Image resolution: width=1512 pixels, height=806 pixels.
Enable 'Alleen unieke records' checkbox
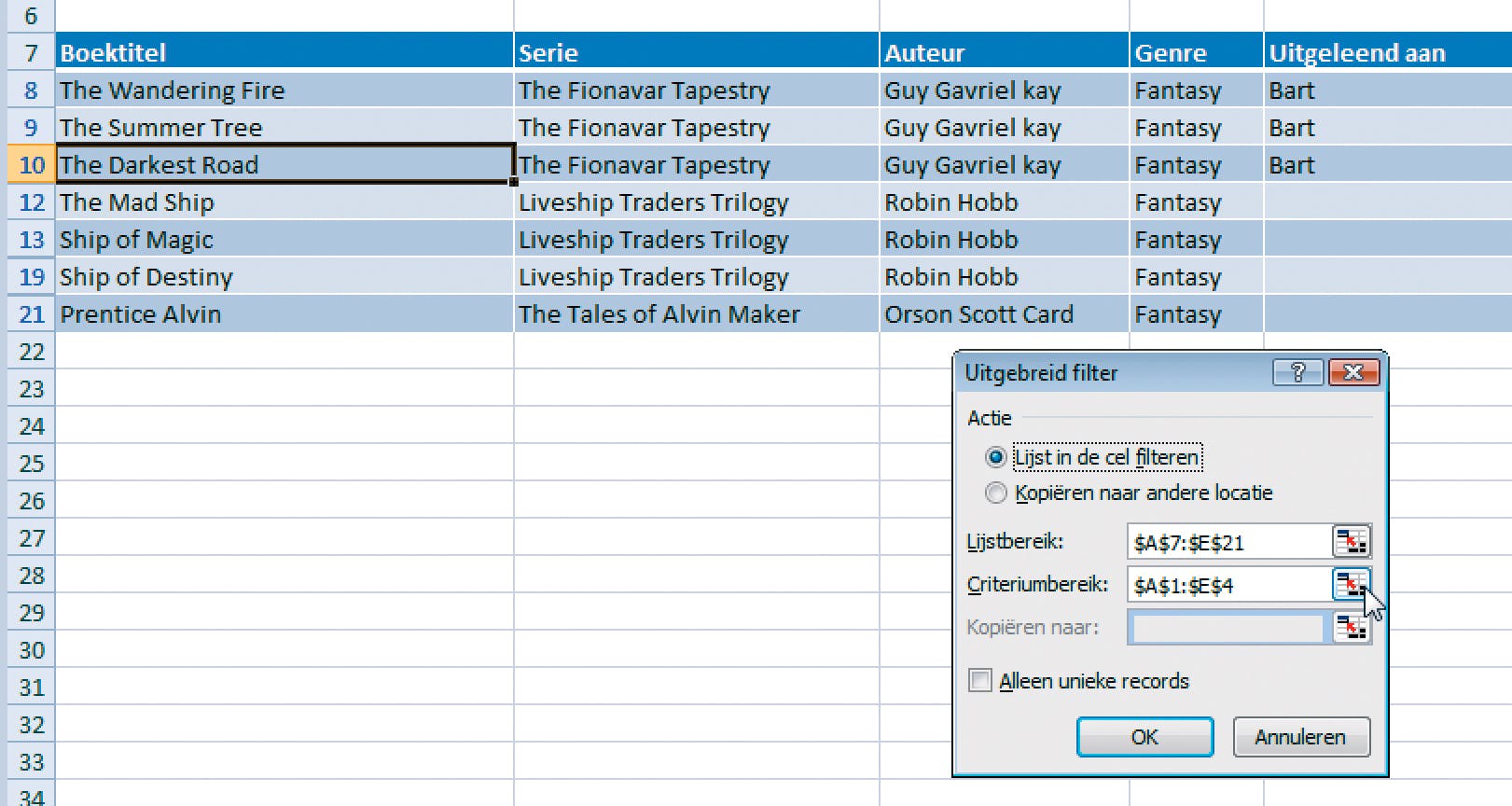pyautogui.click(x=980, y=681)
